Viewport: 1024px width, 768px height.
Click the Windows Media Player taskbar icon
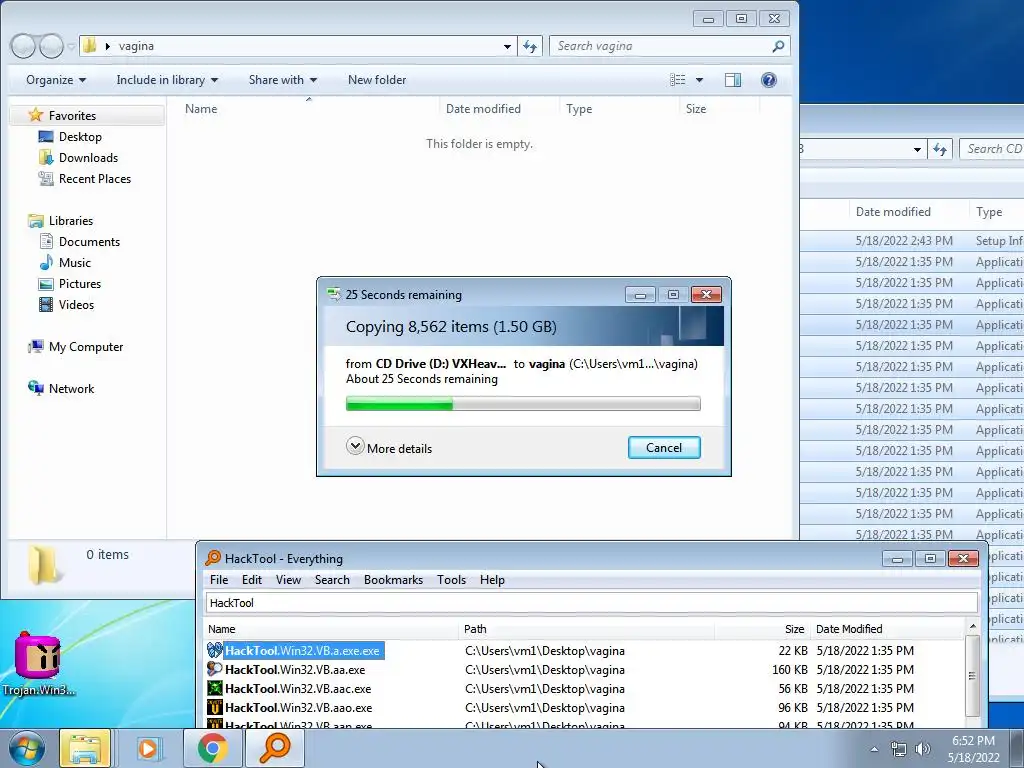[148, 748]
